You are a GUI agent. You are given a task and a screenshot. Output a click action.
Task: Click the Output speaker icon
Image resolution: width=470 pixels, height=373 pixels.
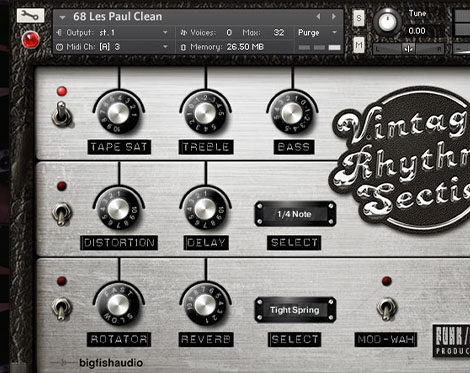pos(59,33)
